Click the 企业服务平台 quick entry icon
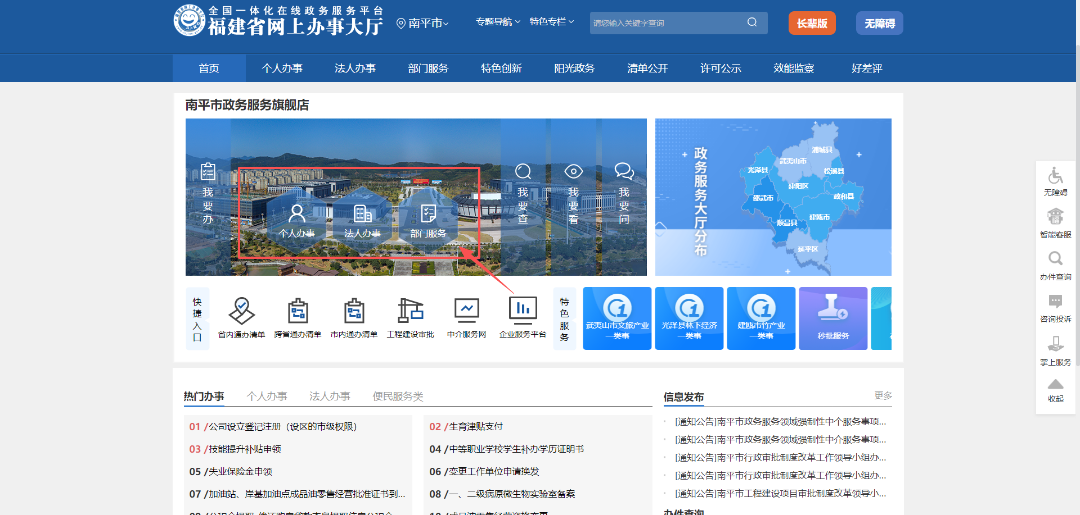1080x515 pixels. coord(522,310)
